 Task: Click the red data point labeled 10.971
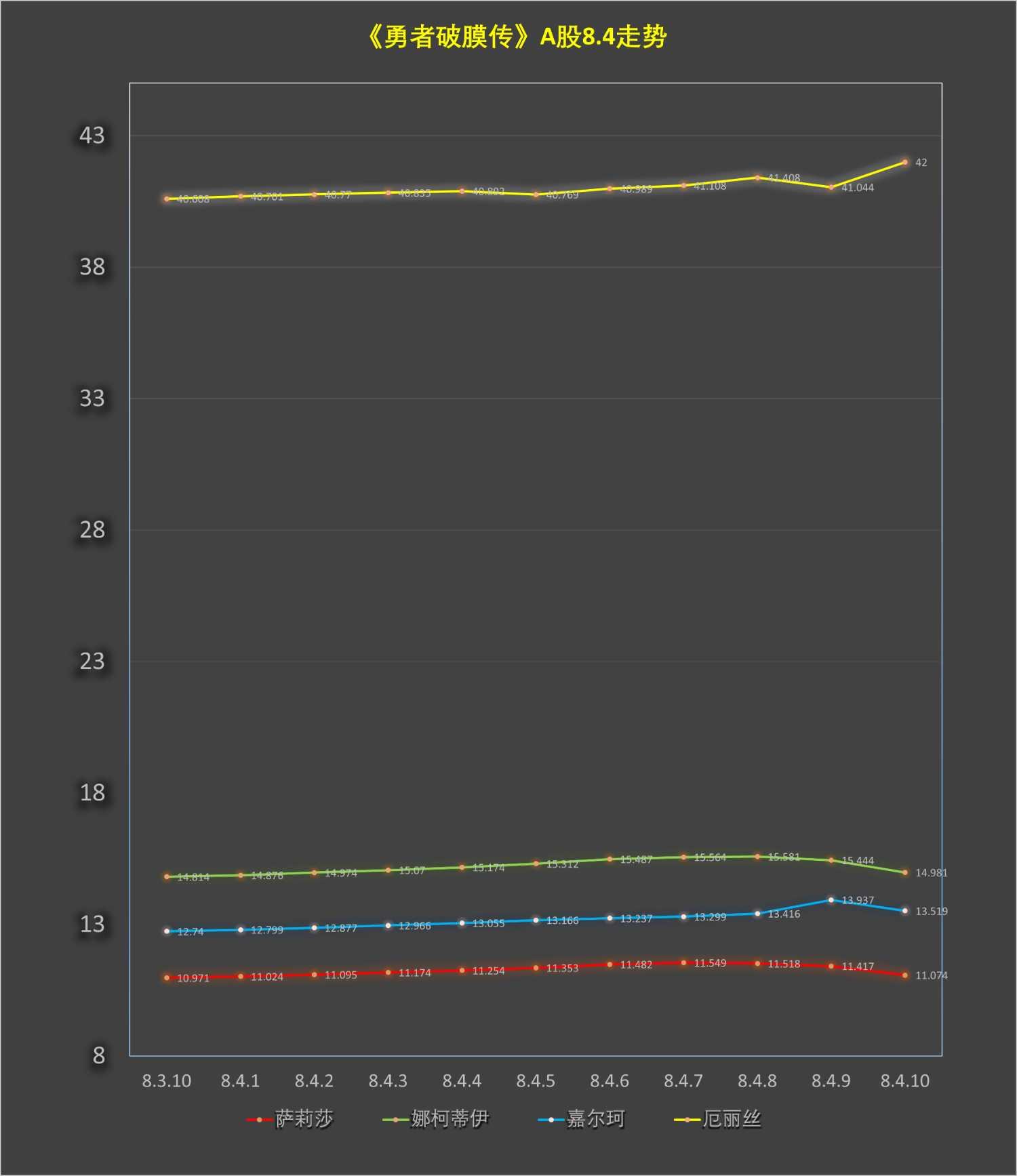(167, 978)
